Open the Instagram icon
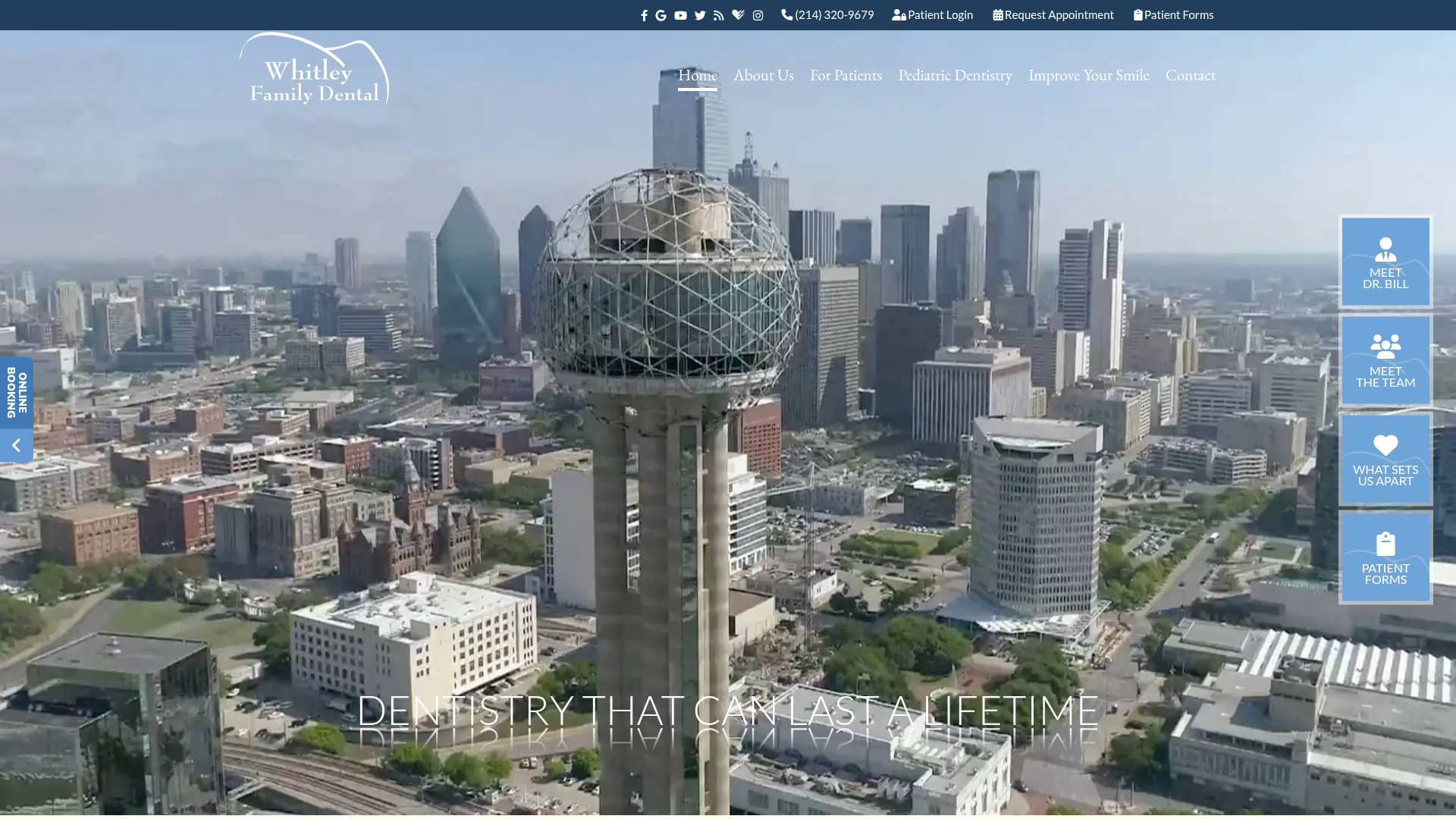This screenshot has height=819, width=1456. (758, 15)
